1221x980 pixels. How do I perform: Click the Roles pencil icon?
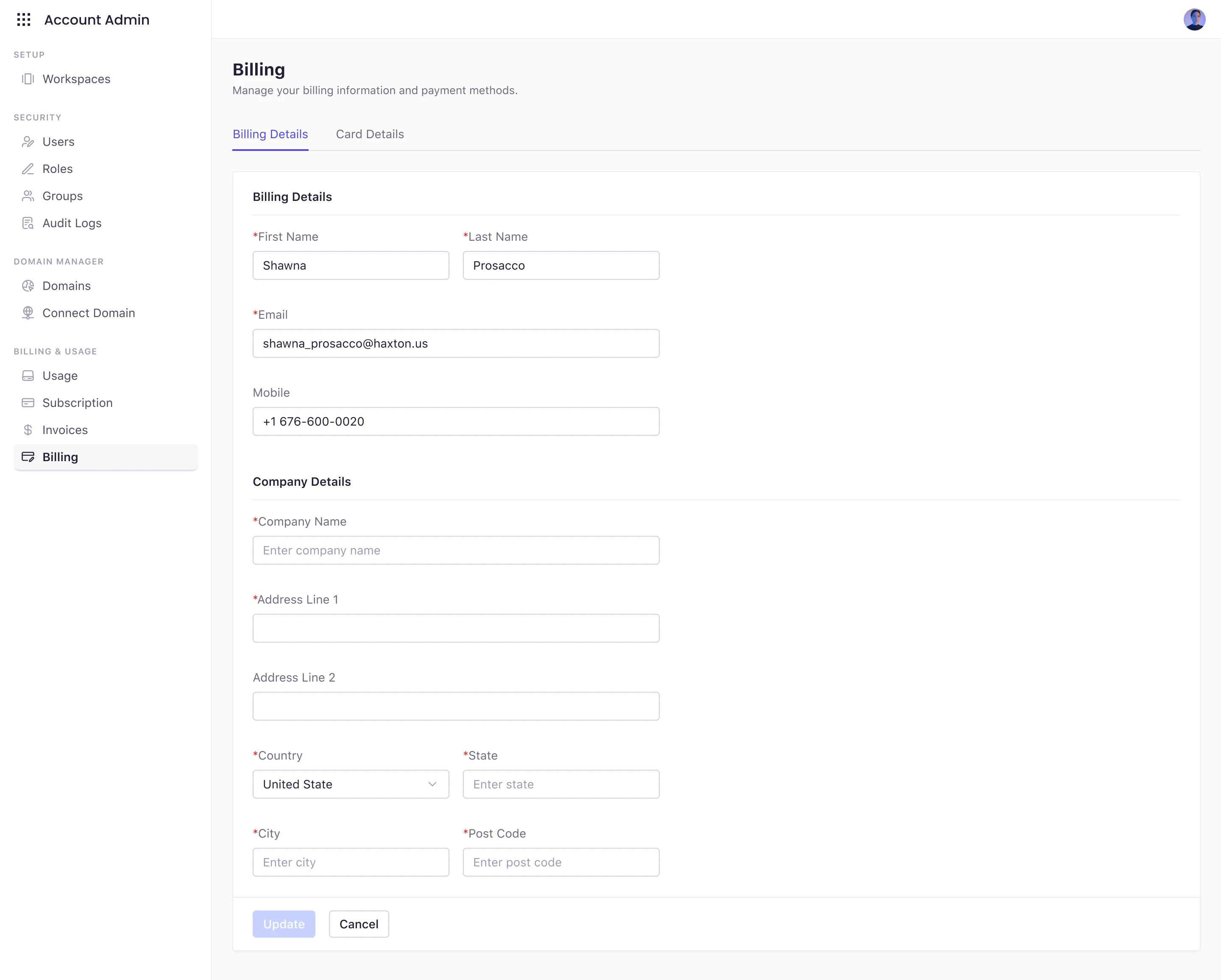click(x=28, y=169)
